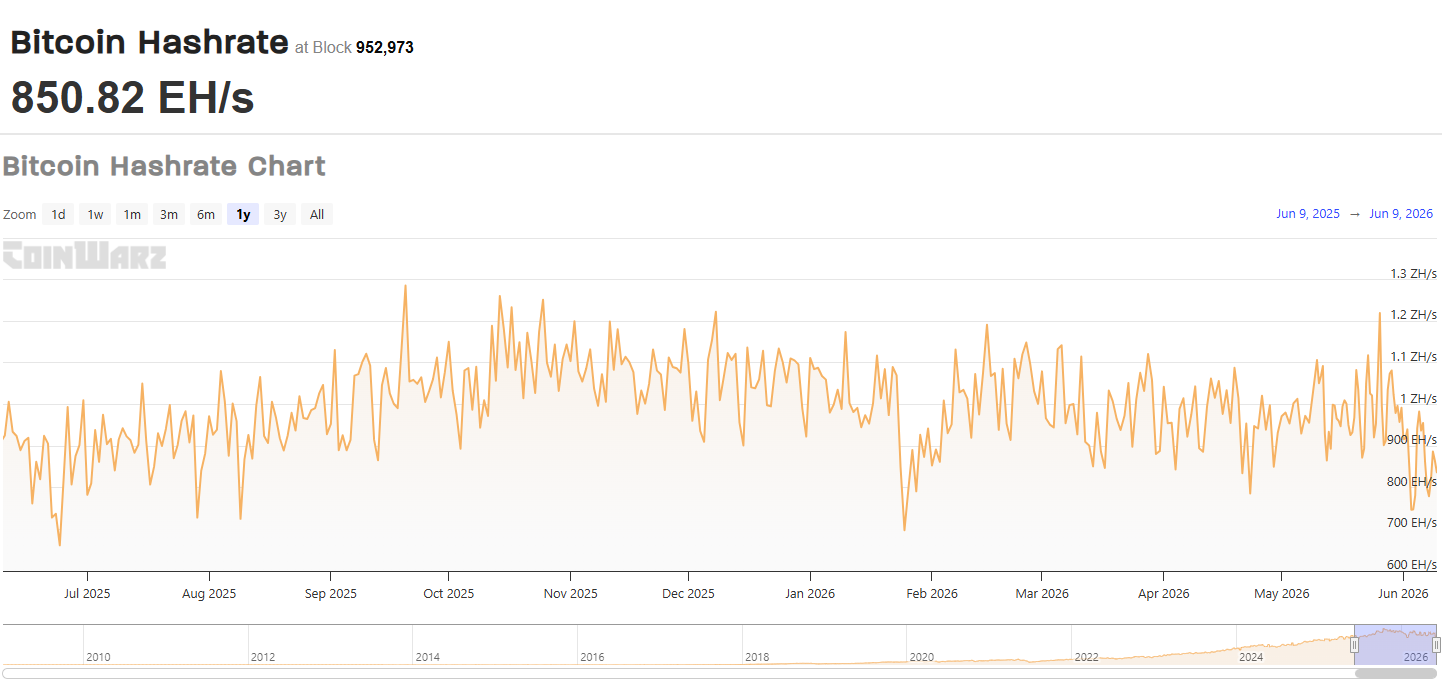Click the Dec 2025 x-axis label
Image resolution: width=1442 pixels, height=690 pixels.
689,593
